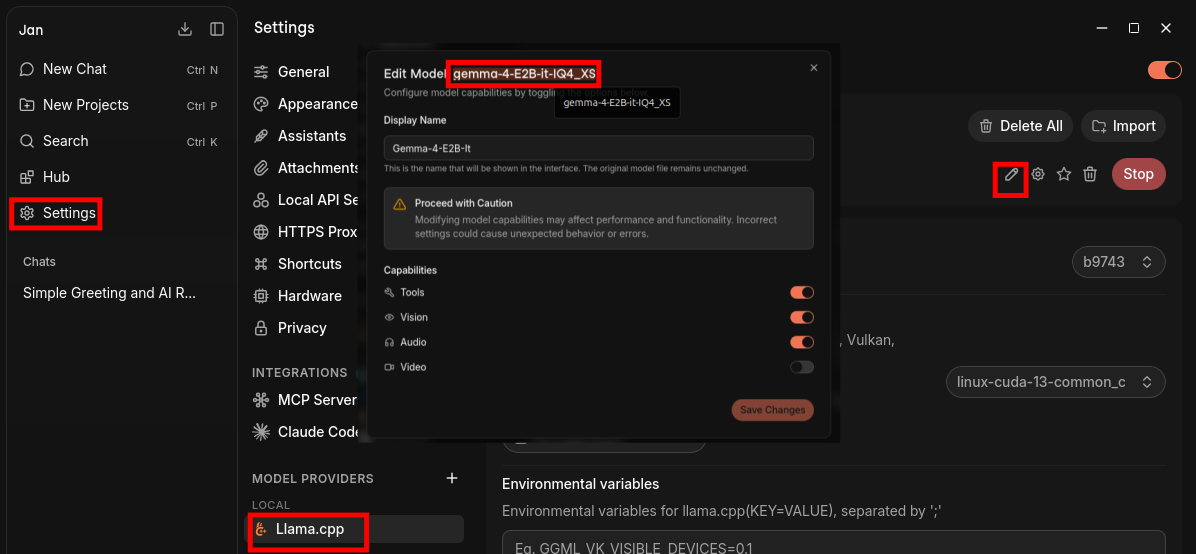
Task: Click the 'MODEL PROVIDERS' section label
Action: [x=313, y=478]
